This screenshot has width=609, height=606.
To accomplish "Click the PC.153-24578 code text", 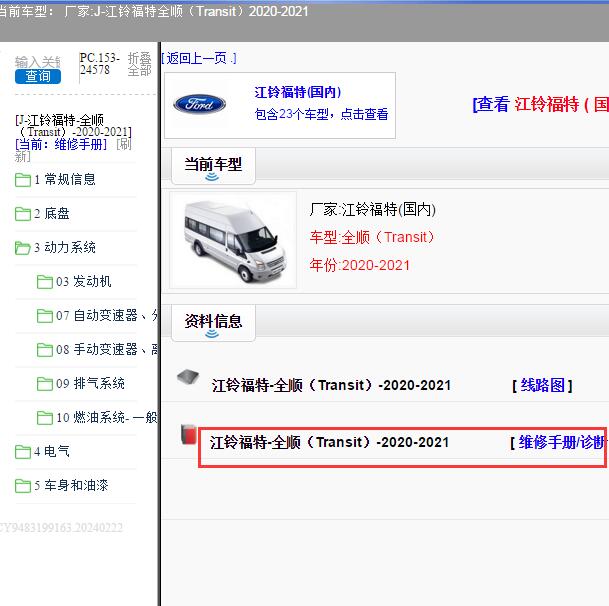I will click(x=100, y=64).
